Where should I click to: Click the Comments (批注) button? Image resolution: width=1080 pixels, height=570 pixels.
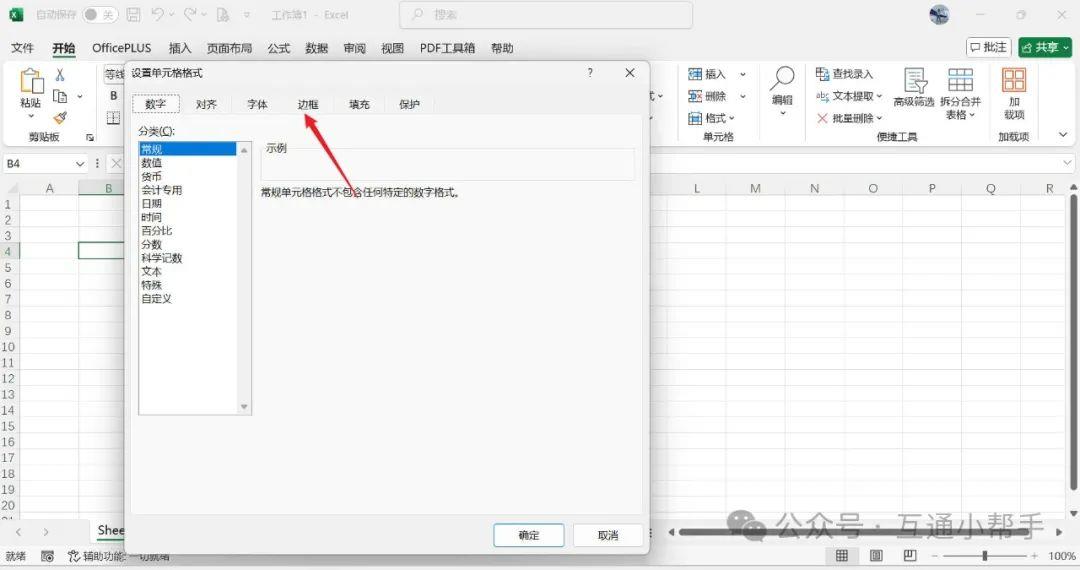(x=988, y=48)
